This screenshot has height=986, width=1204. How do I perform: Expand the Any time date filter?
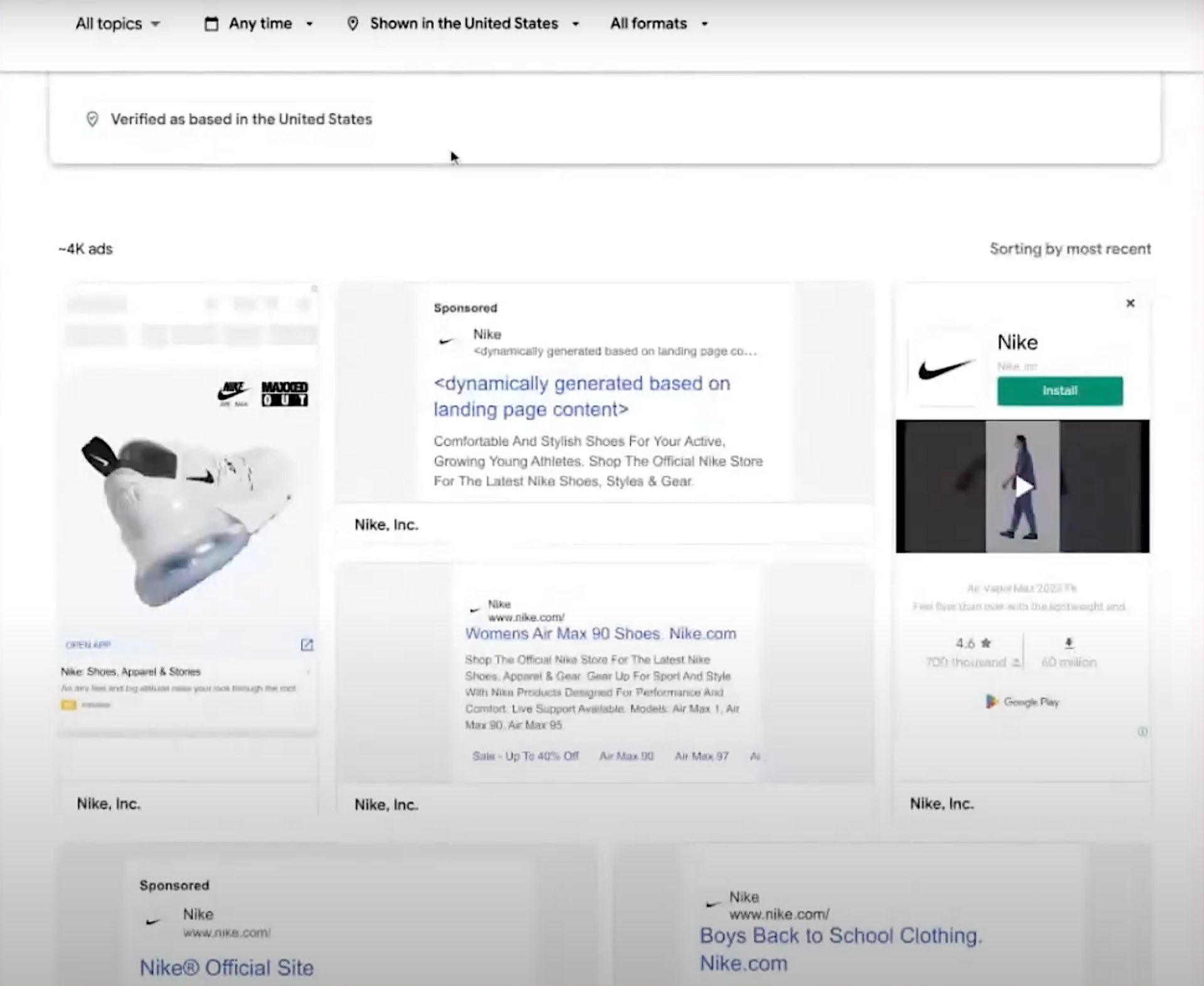coord(259,24)
